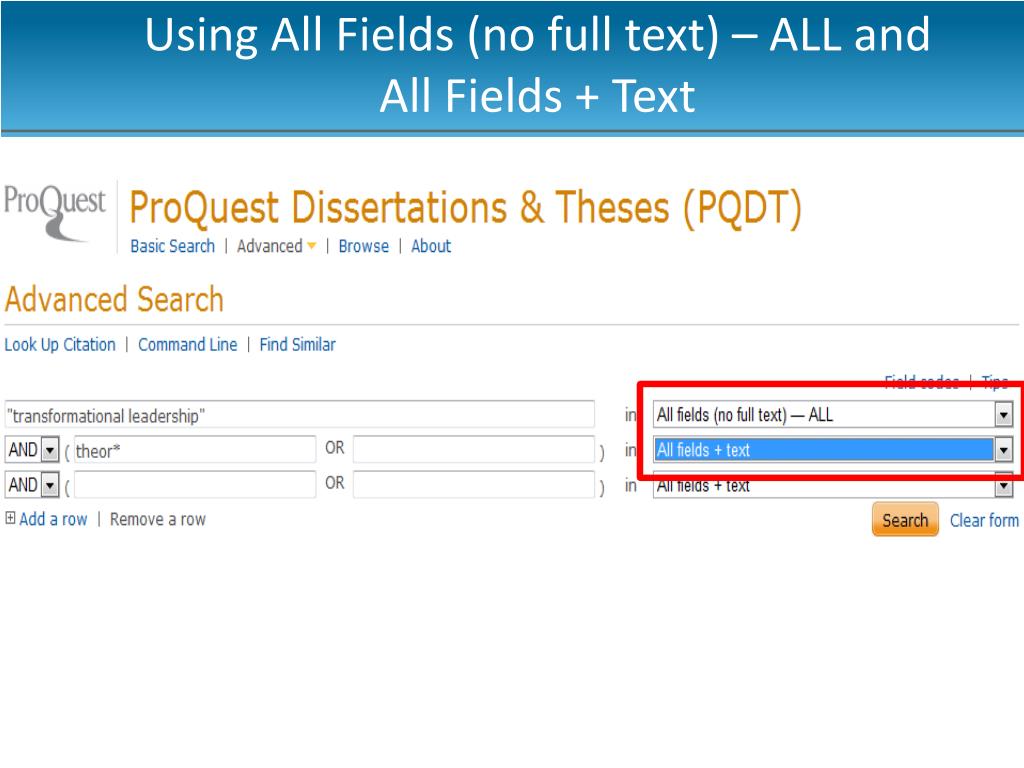Click the empty OR field in second row

pyautogui.click(x=473, y=450)
